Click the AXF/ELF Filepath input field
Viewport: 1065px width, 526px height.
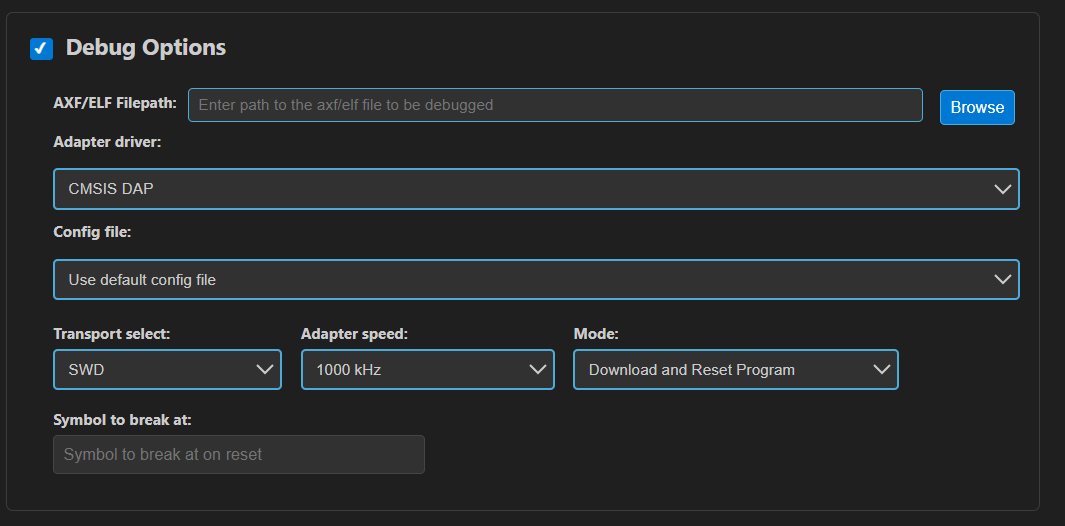[554, 105]
